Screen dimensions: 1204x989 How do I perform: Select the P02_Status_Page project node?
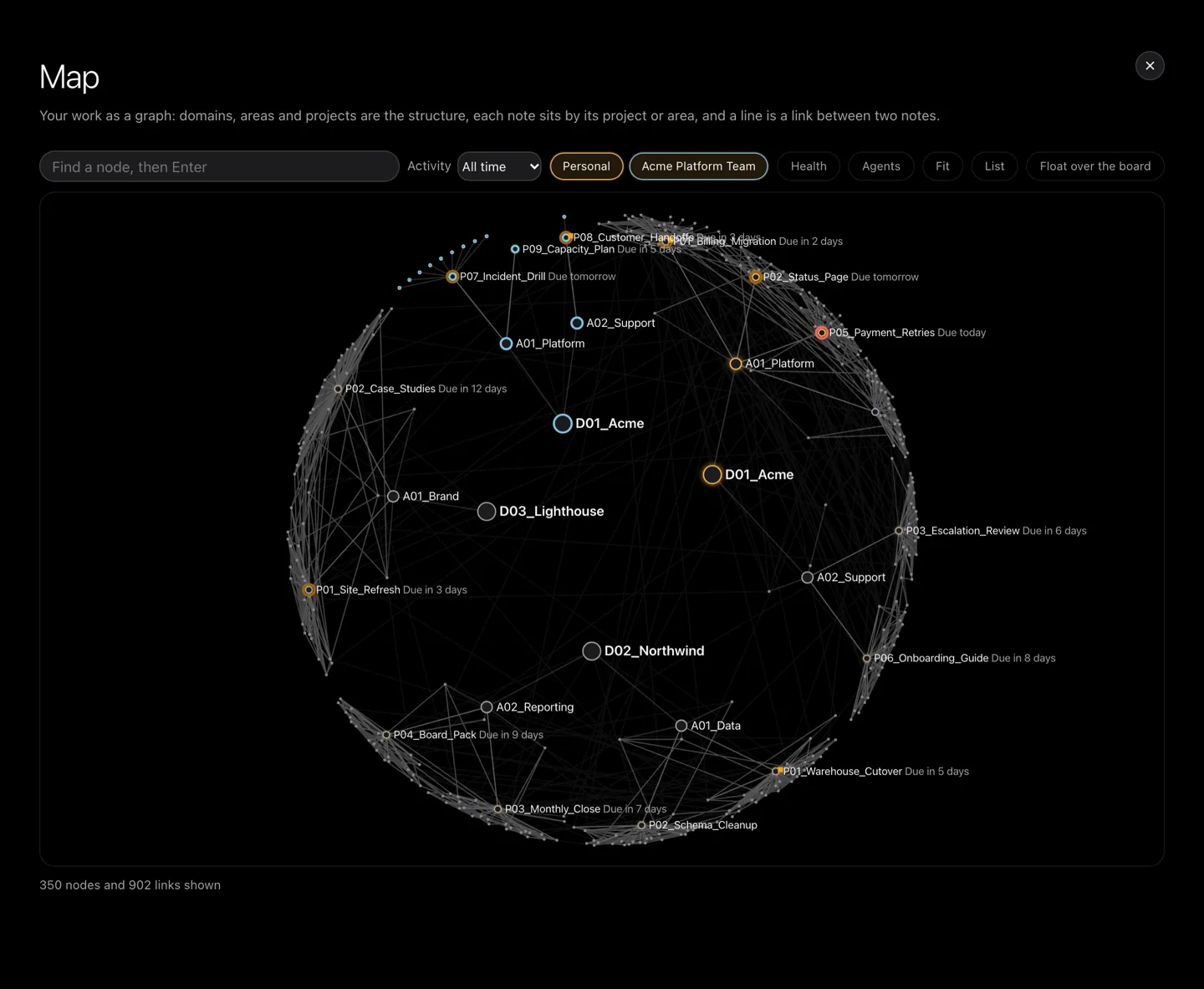(x=756, y=277)
